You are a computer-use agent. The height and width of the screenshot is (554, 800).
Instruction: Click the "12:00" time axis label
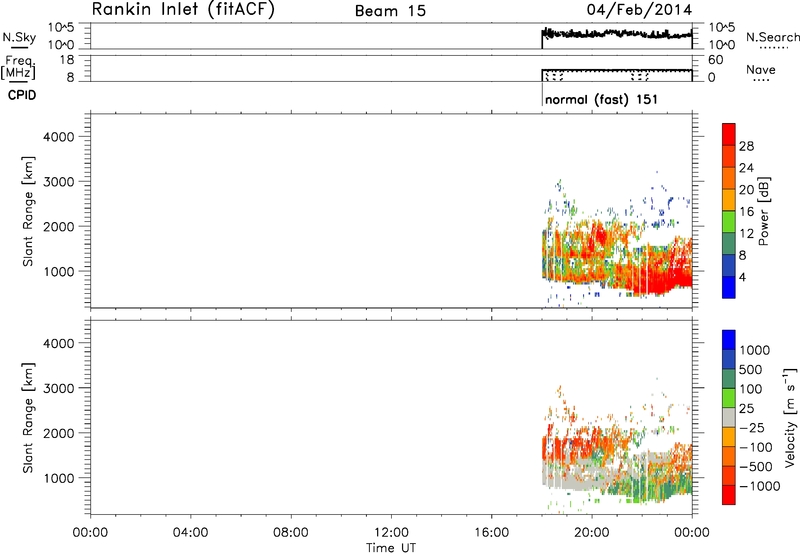pyautogui.click(x=391, y=533)
